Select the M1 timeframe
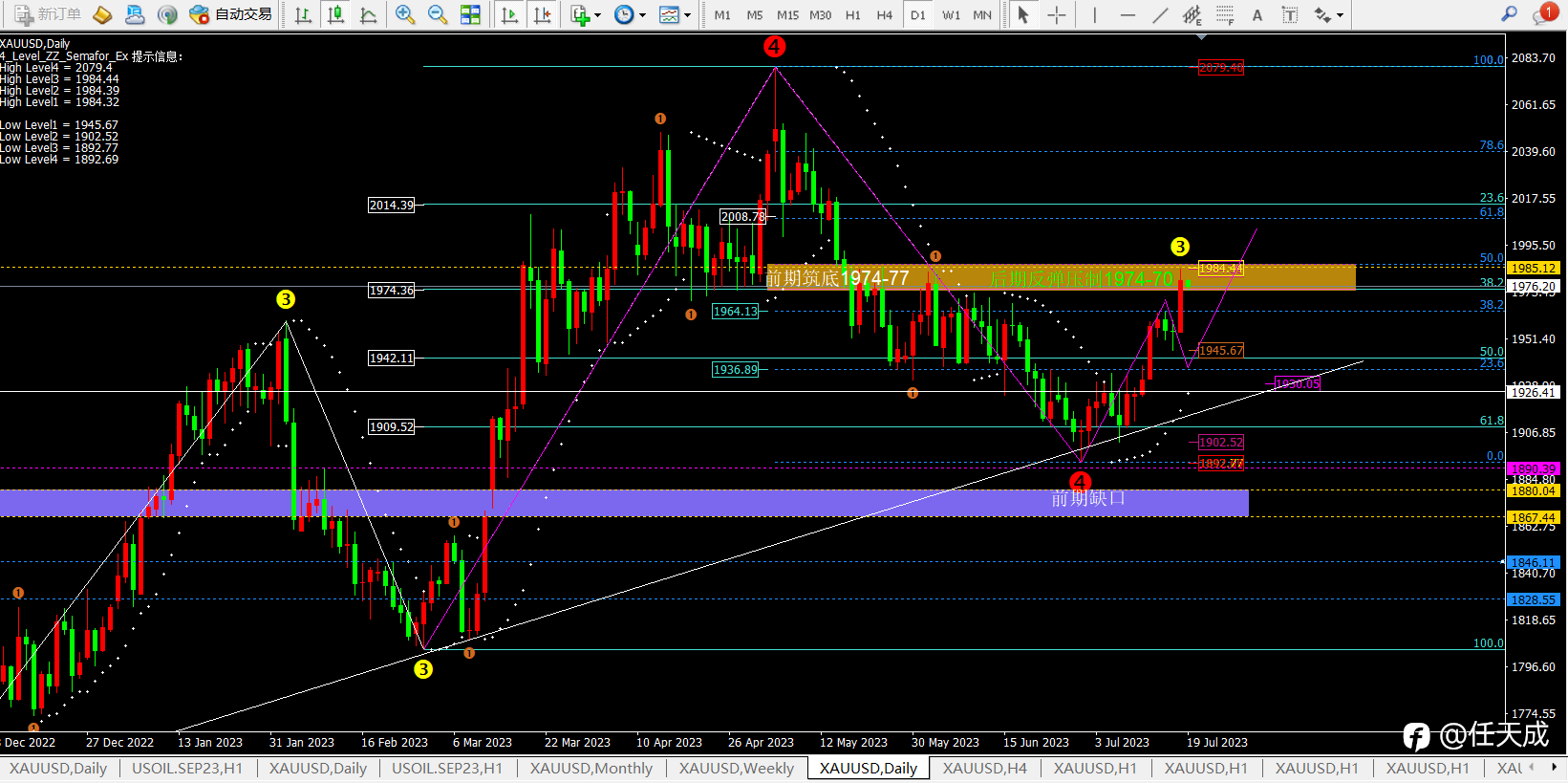 [x=722, y=15]
